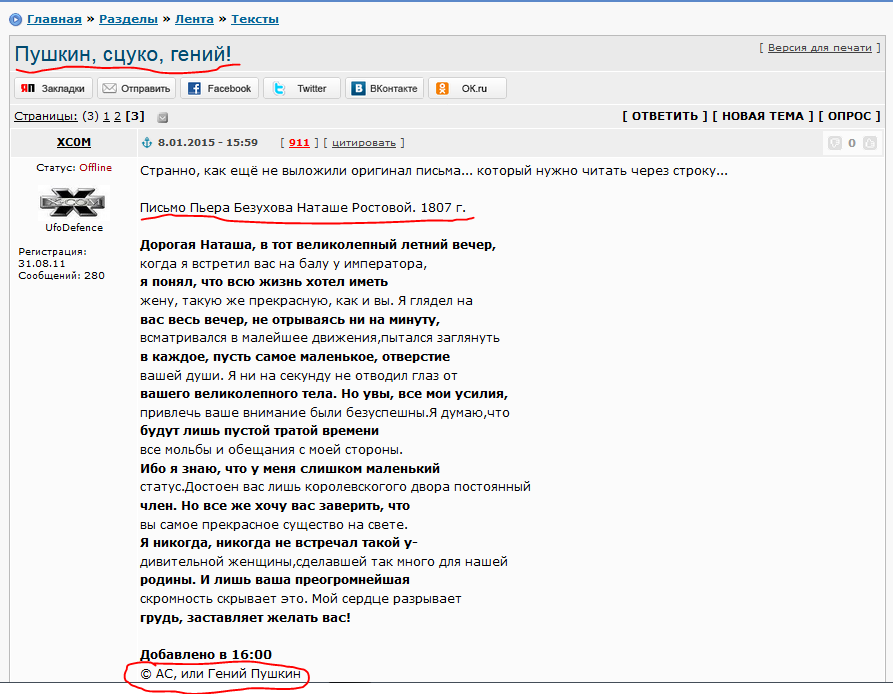
Task: Share the topic on Twitter
Action: click(x=302, y=88)
